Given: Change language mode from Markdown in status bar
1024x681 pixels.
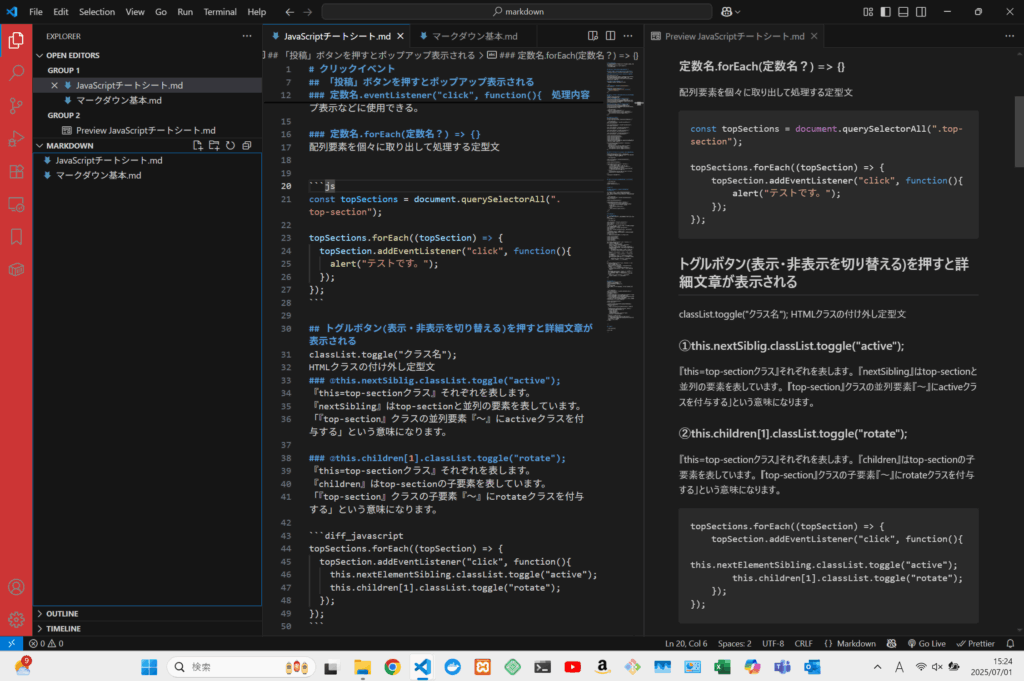Looking at the screenshot, I should (x=856, y=643).
